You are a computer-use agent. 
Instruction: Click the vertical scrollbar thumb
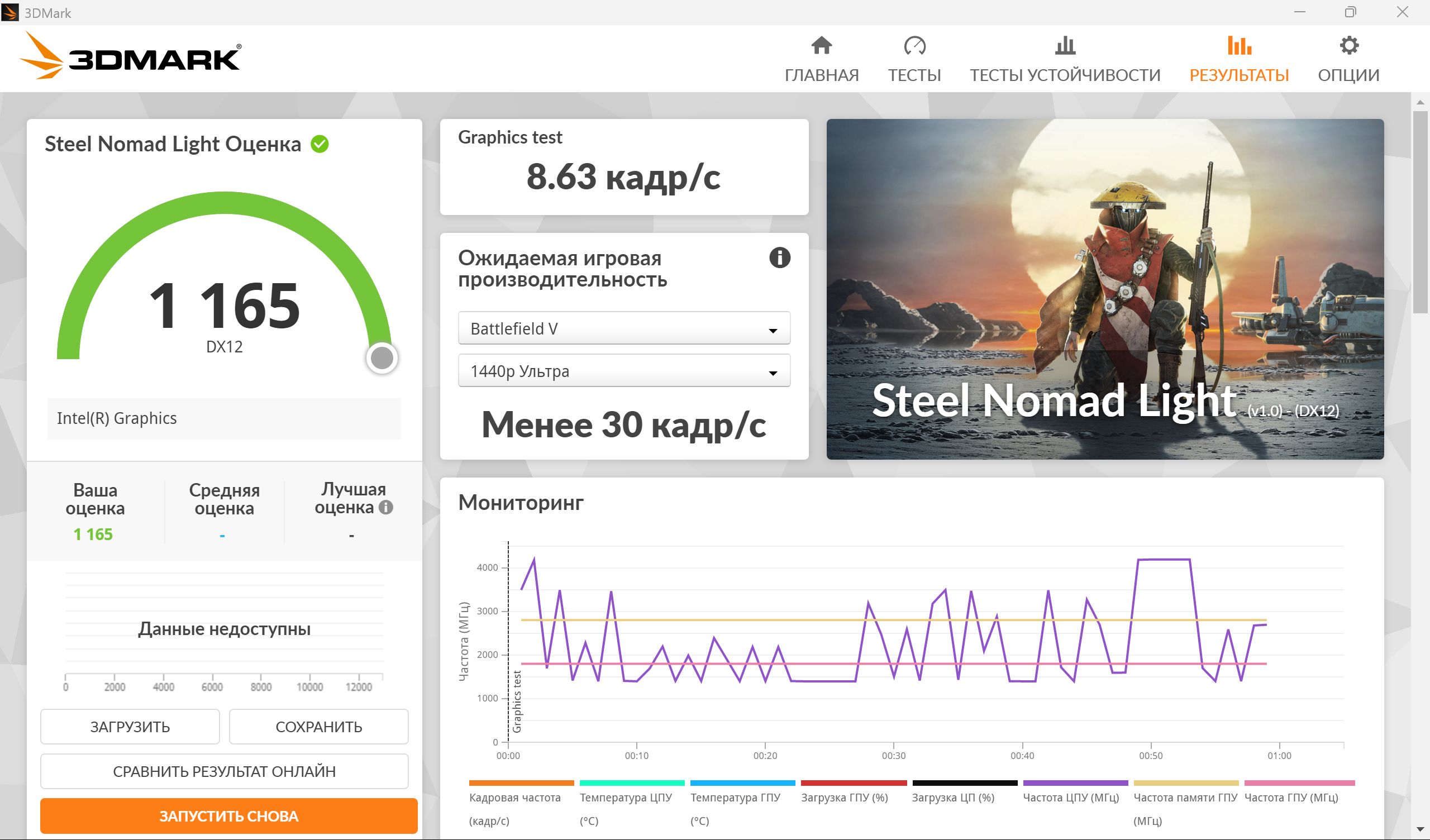pyautogui.click(x=1420, y=212)
